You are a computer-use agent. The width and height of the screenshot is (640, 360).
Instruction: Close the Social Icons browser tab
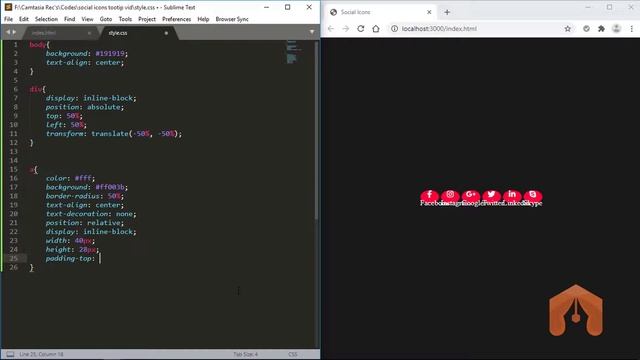[x=429, y=12]
